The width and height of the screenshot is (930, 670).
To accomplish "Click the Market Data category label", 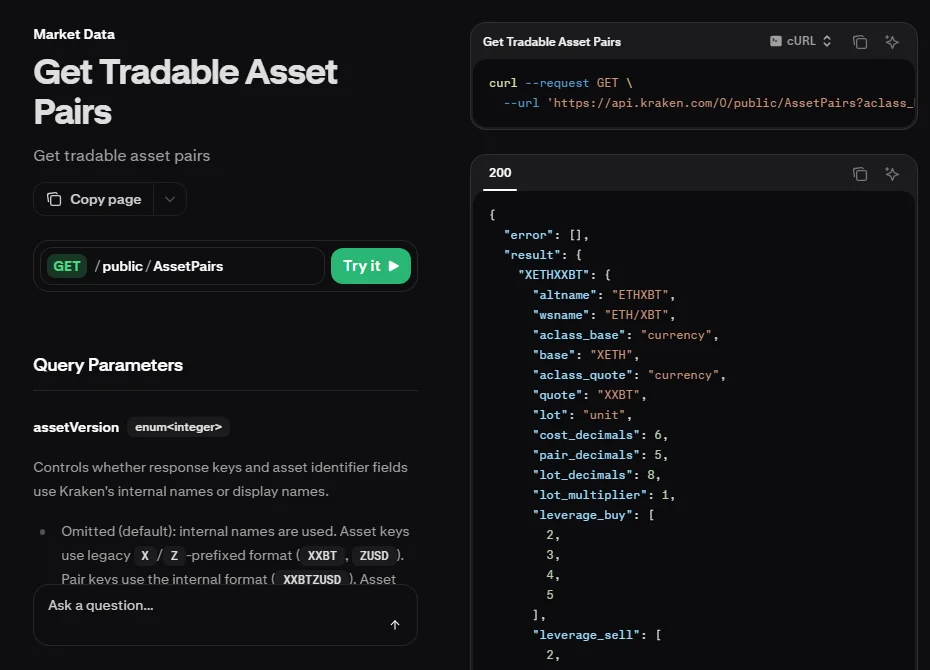I will 74,34.
